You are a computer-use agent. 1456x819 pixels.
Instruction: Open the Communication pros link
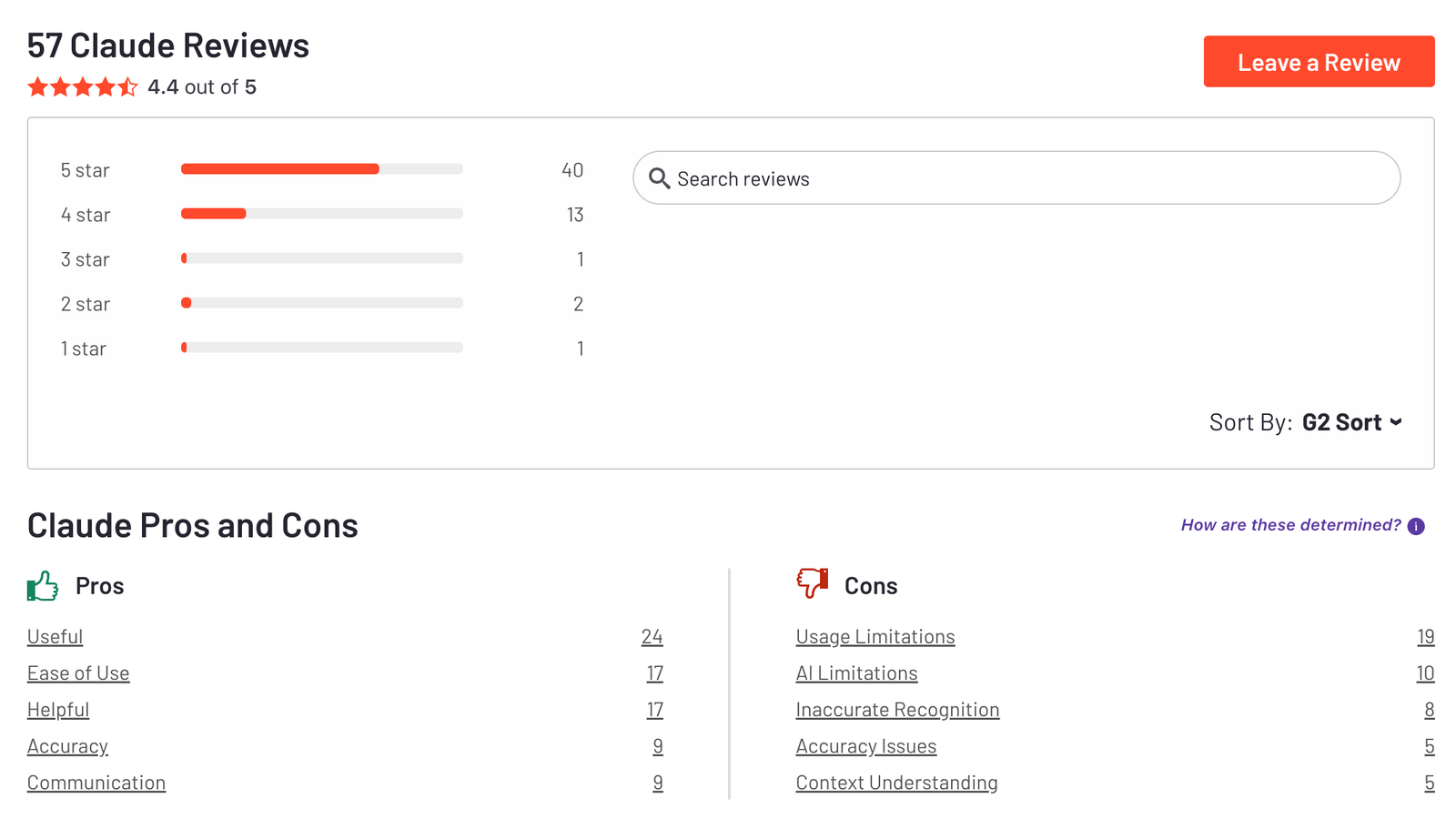pyautogui.click(x=96, y=783)
